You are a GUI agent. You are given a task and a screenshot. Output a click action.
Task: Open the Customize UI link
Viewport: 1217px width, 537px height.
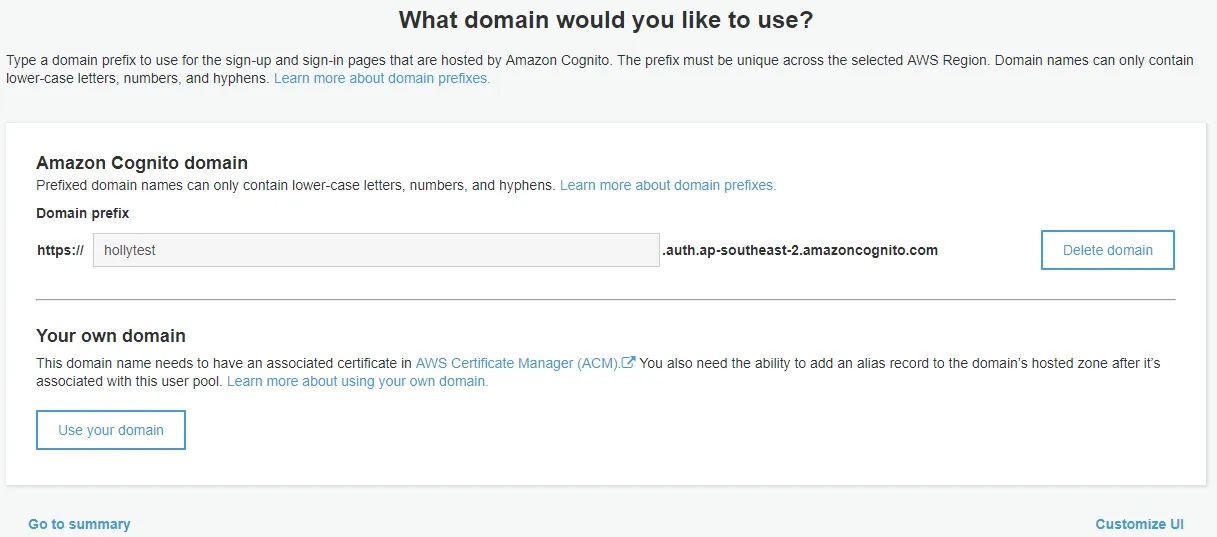pos(1139,524)
